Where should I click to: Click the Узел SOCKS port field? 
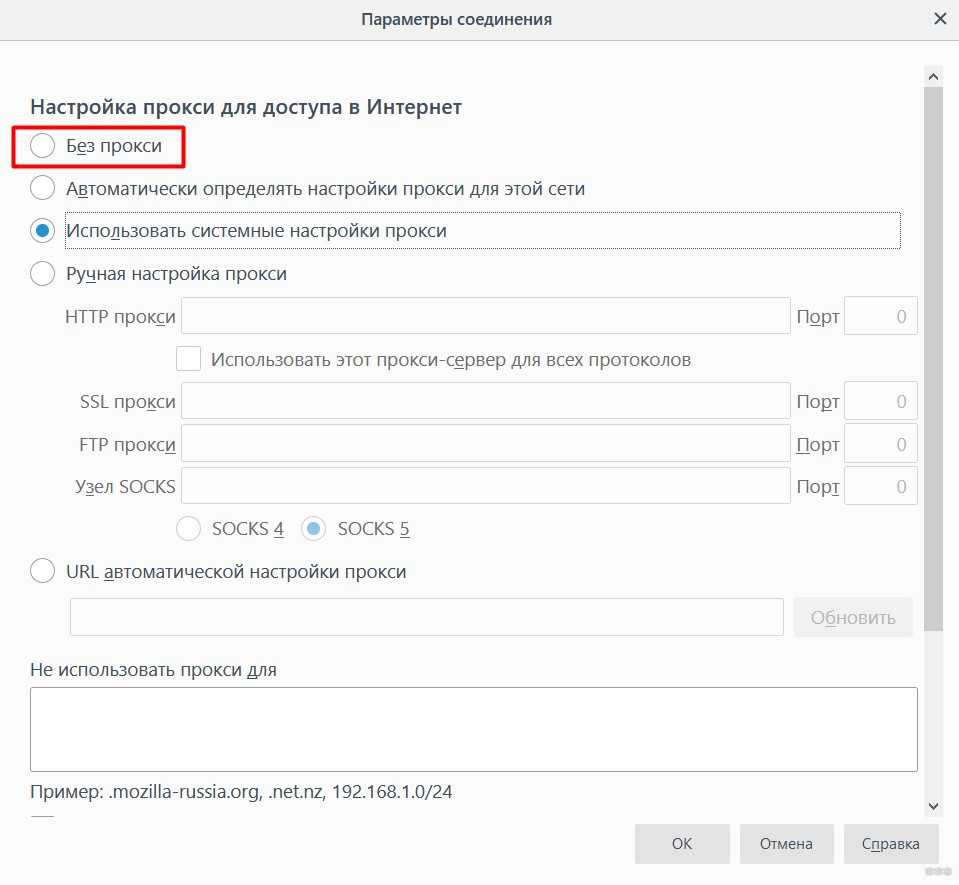(881, 486)
